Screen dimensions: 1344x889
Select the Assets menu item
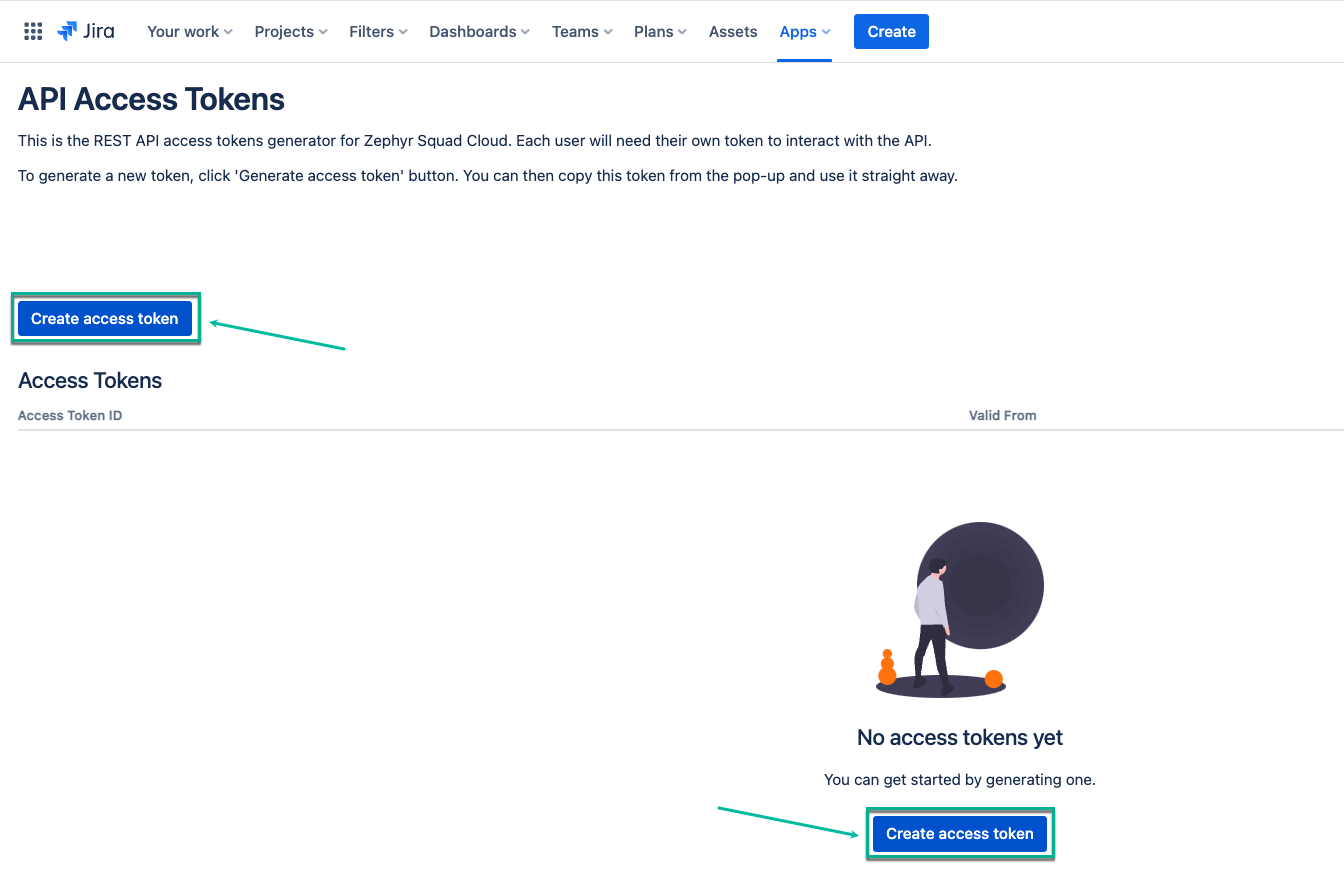732,31
